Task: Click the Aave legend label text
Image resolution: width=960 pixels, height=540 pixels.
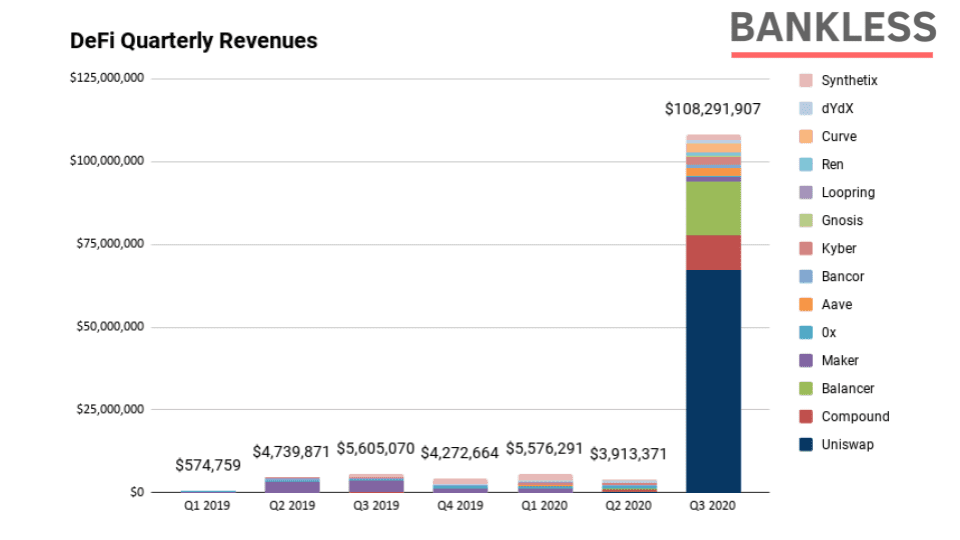Action: 837,304
